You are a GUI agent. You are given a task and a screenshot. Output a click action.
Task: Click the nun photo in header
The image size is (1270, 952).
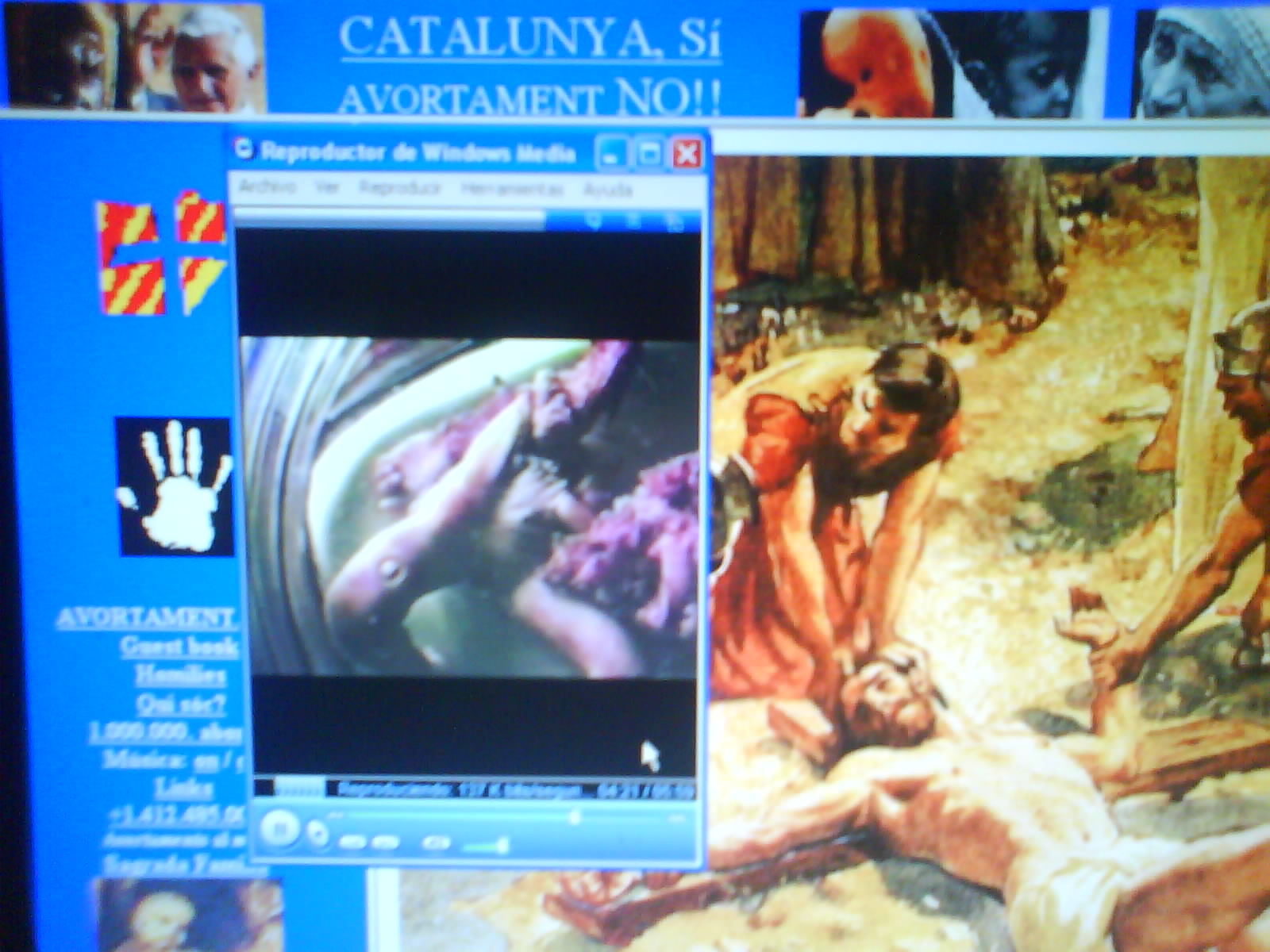click(x=1202, y=63)
